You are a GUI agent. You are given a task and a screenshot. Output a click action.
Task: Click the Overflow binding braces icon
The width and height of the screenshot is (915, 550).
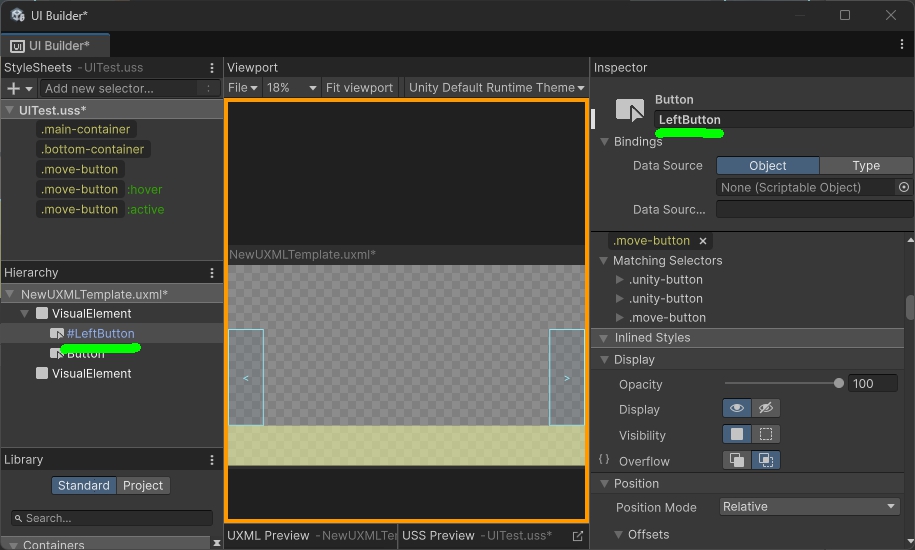click(604, 460)
